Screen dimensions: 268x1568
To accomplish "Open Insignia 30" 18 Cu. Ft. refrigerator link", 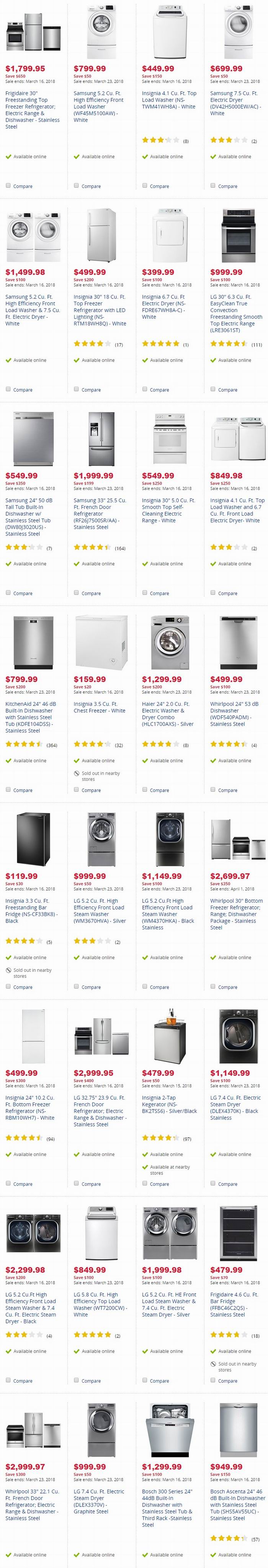I will 100,310.
